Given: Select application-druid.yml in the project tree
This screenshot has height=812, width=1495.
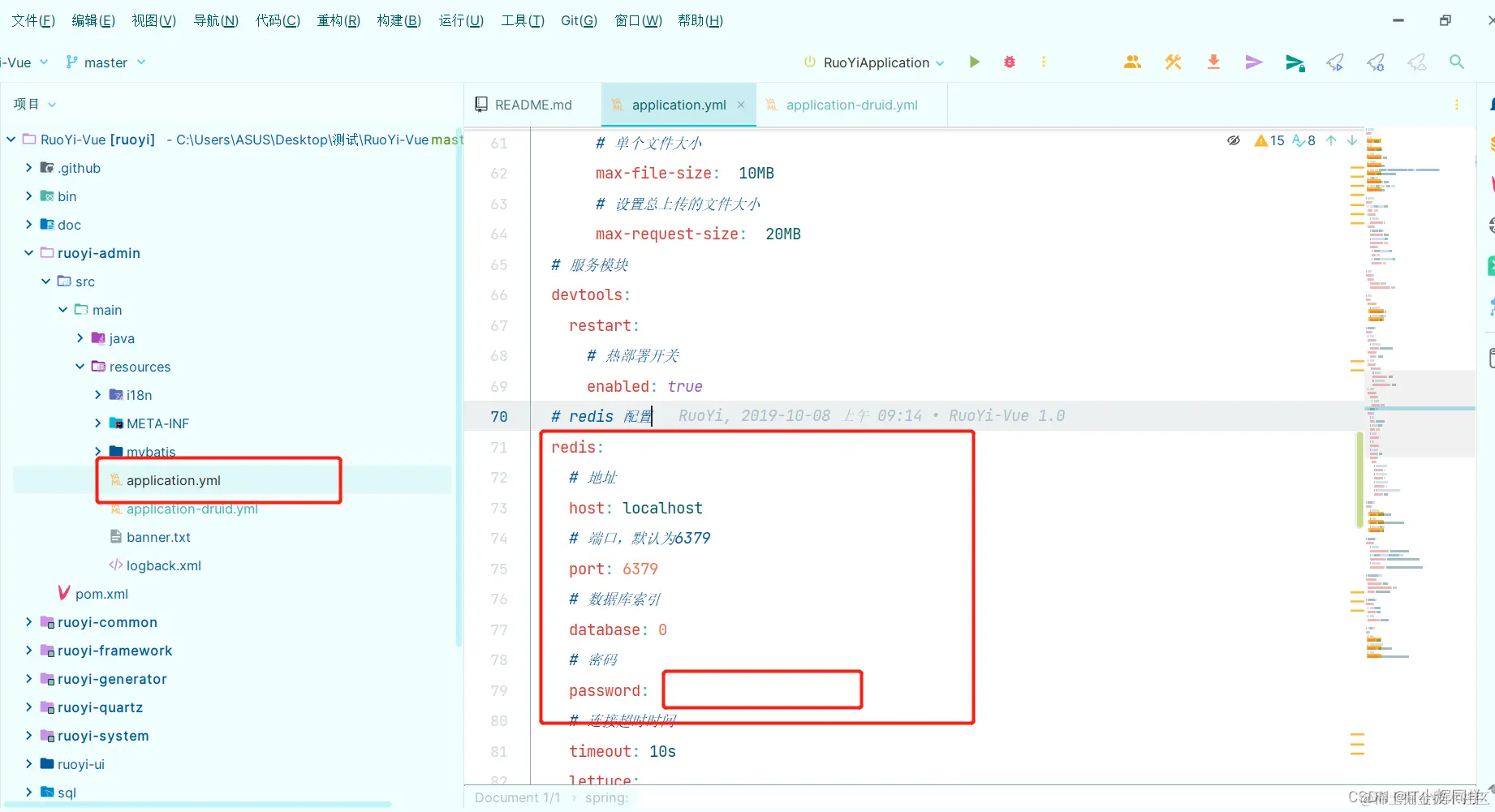Looking at the screenshot, I should [192, 509].
